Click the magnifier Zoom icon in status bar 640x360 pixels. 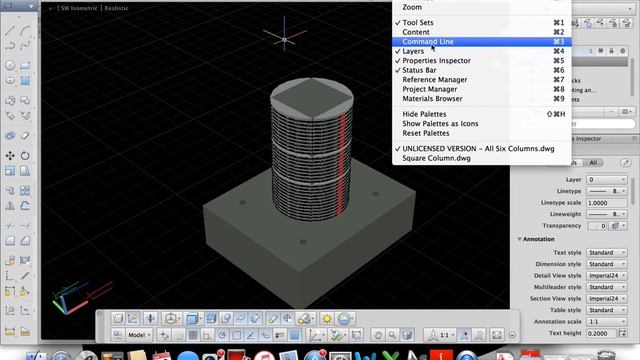coord(392,336)
